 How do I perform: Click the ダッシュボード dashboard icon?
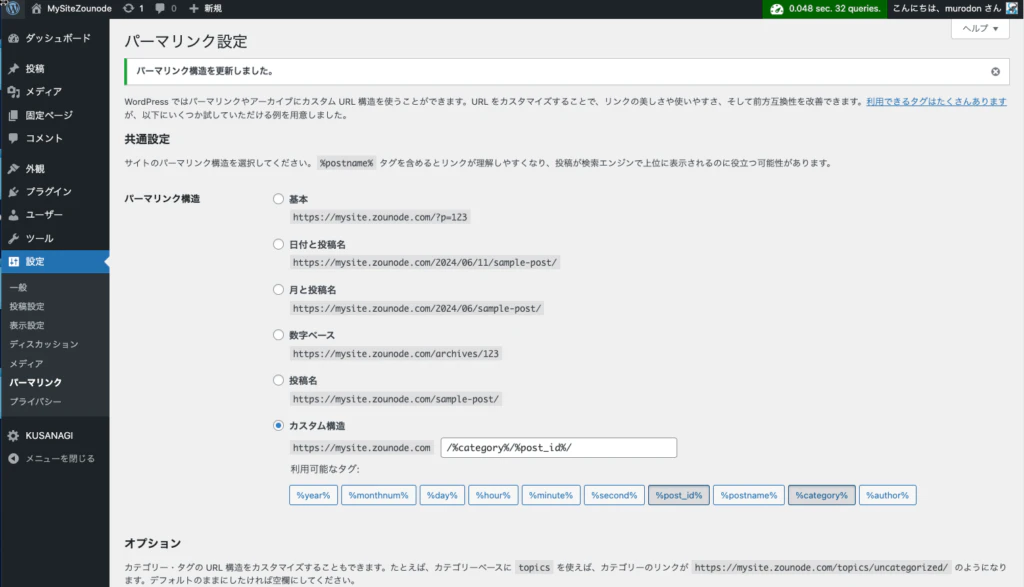click(14, 39)
